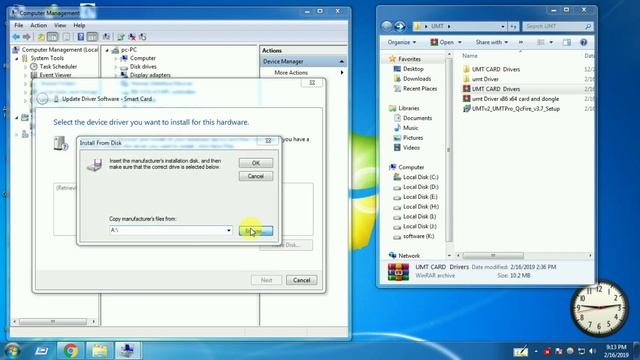640x360 pixels.
Task: Select Display adapters device category
Action: click(150, 75)
